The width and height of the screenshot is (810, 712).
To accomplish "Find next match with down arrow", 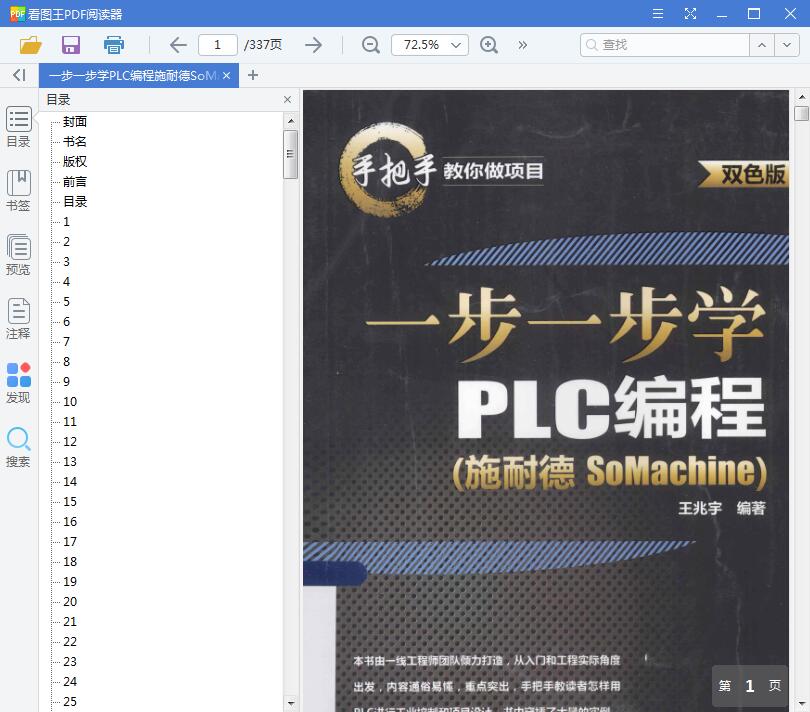I will tap(787, 45).
